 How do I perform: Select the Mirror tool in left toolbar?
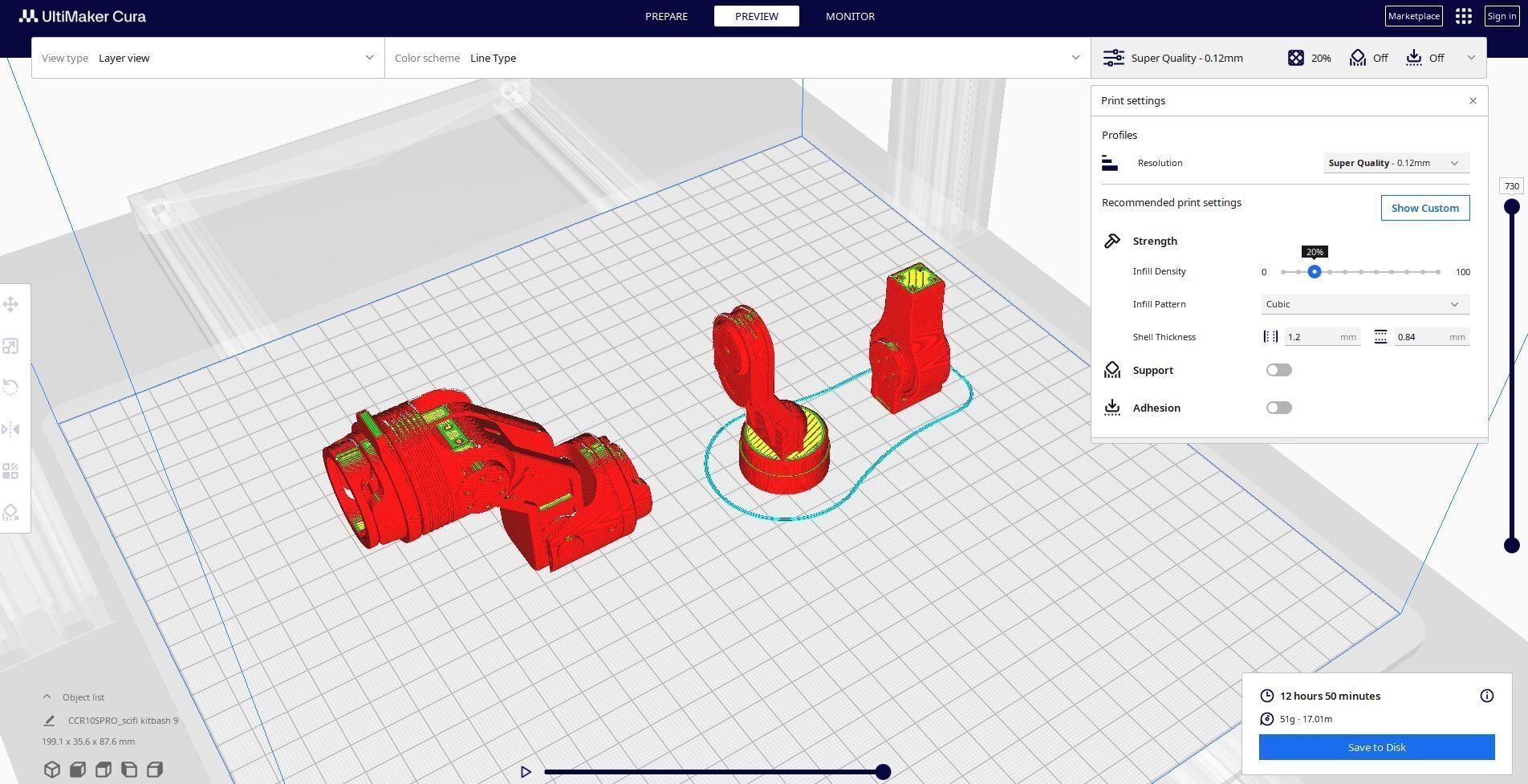click(10, 429)
